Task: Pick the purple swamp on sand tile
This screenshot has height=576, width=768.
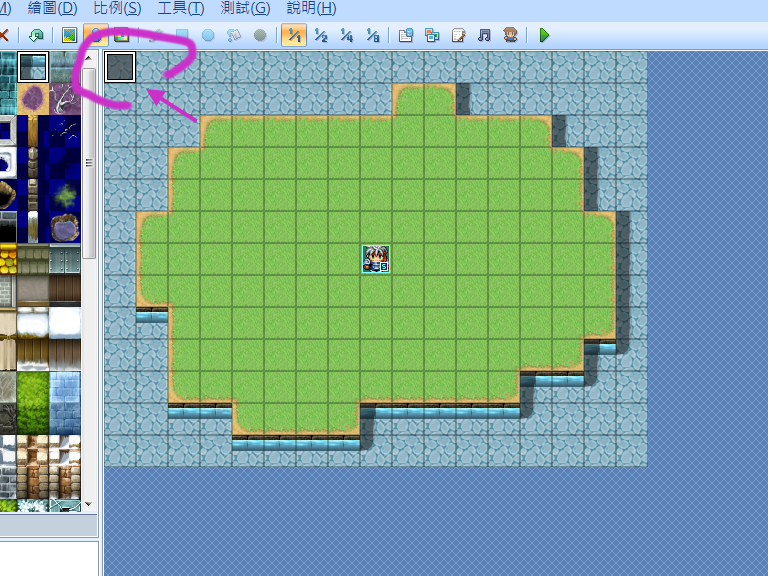Action: click(x=33, y=98)
